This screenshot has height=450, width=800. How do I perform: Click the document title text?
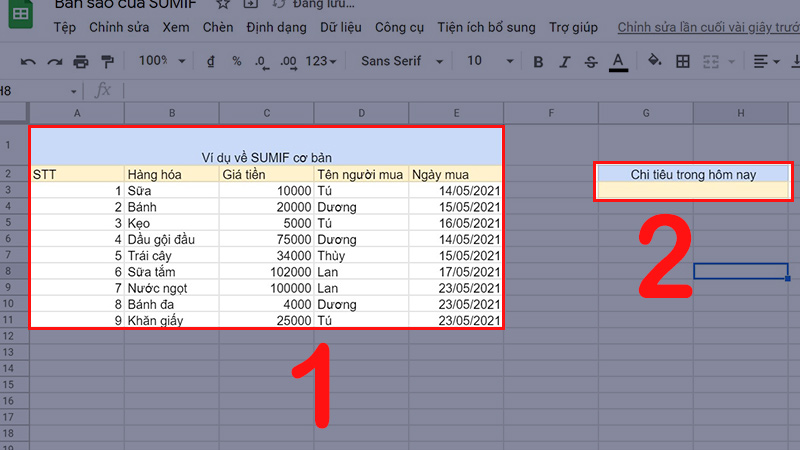[126, 4]
